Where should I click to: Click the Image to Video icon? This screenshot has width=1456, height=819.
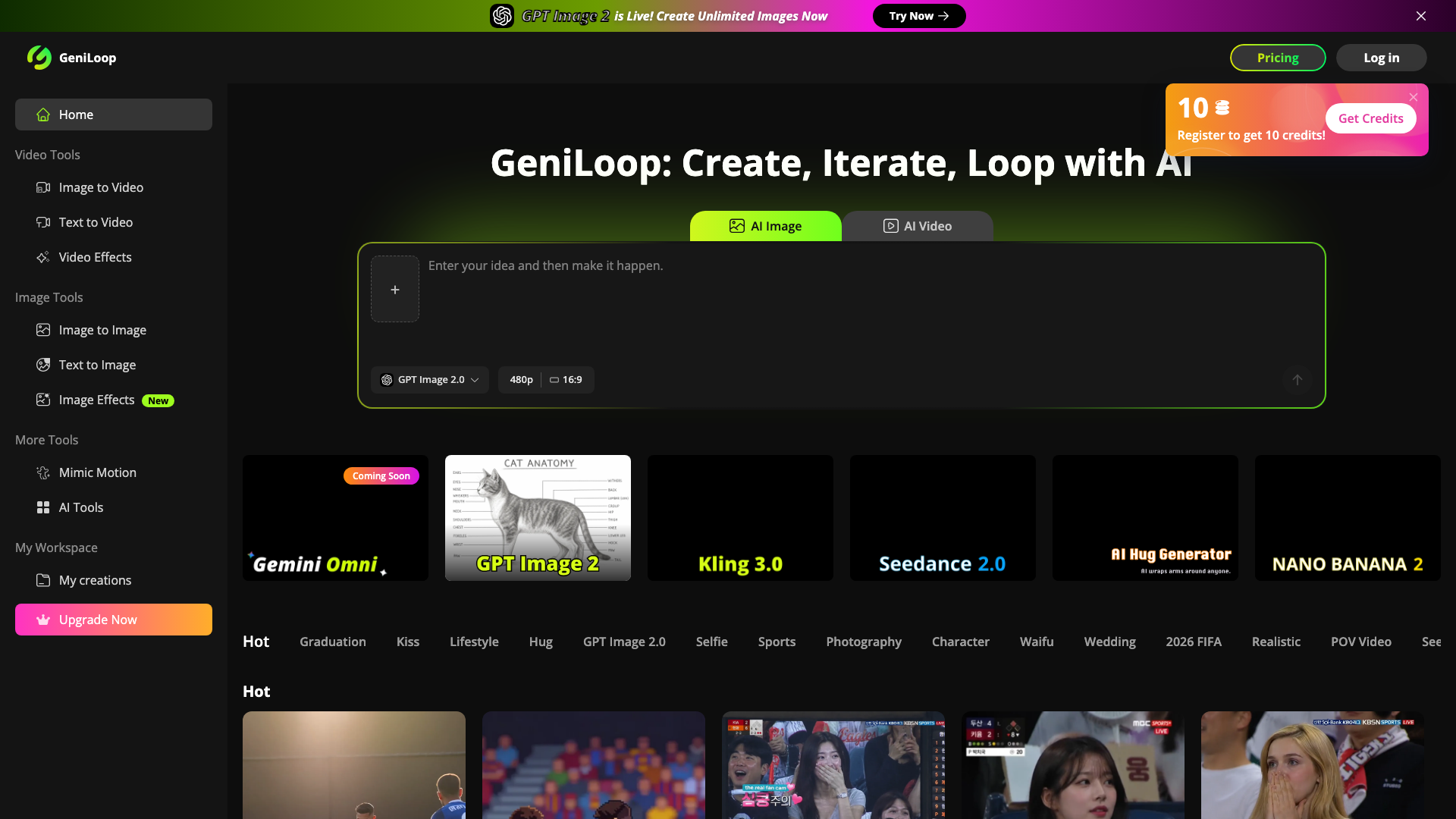coord(43,187)
